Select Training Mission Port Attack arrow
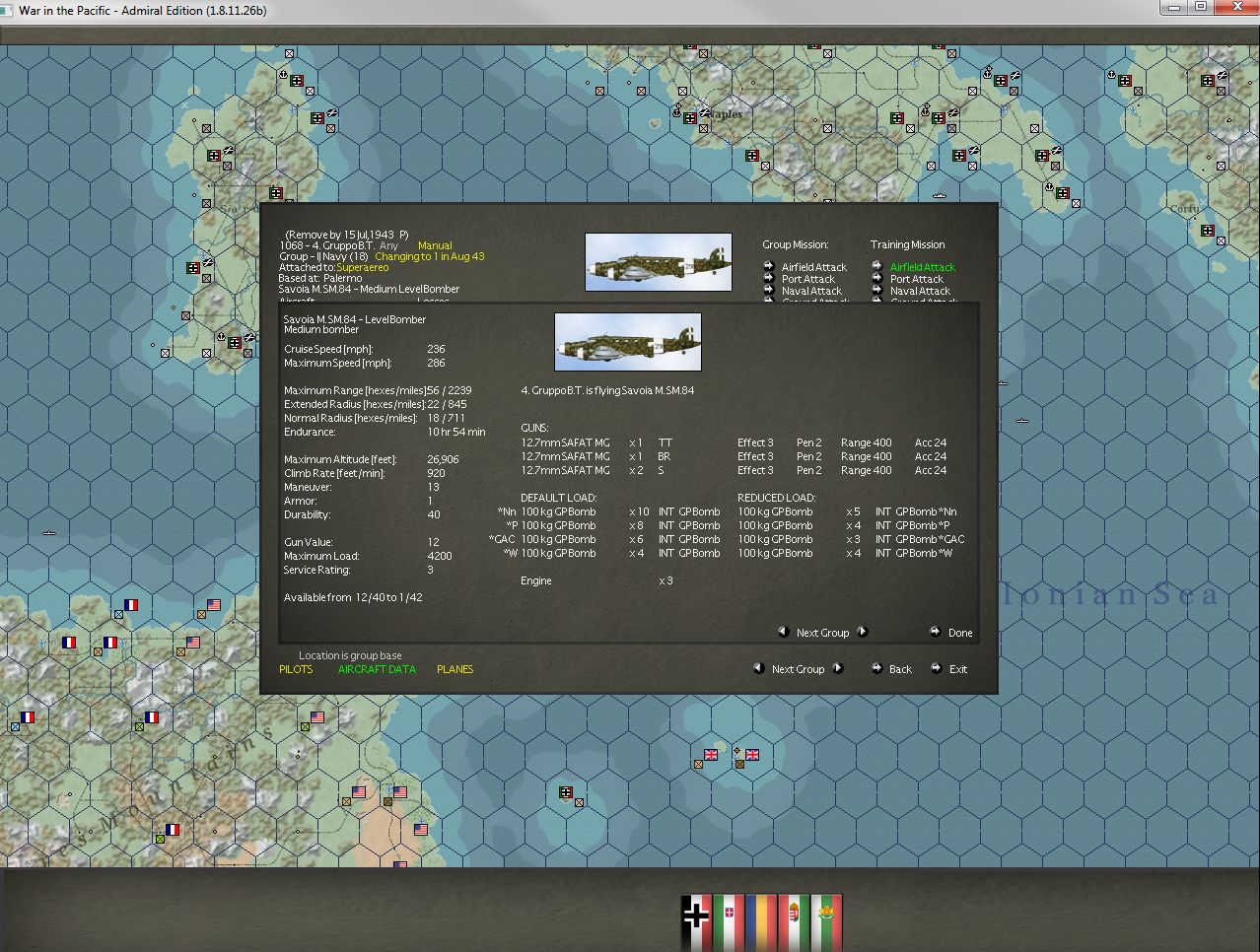1260x952 pixels. 876,278
